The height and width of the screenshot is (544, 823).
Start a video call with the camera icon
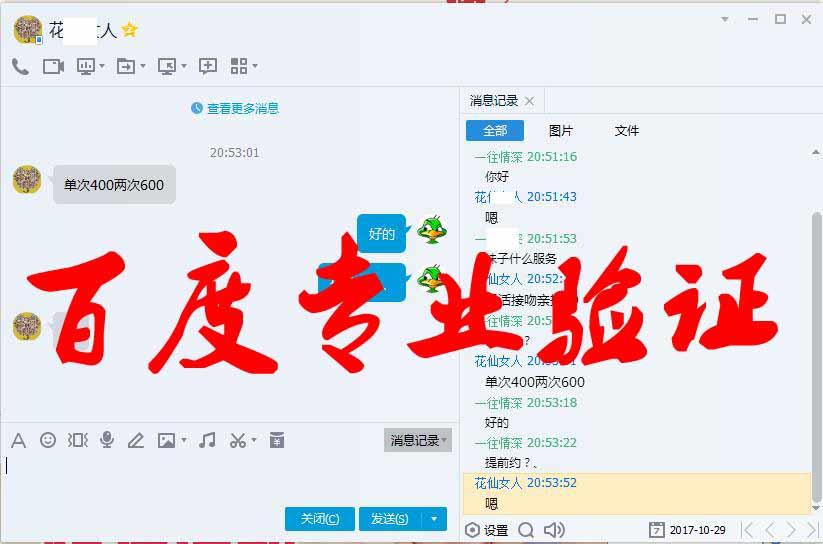(x=53, y=66)
